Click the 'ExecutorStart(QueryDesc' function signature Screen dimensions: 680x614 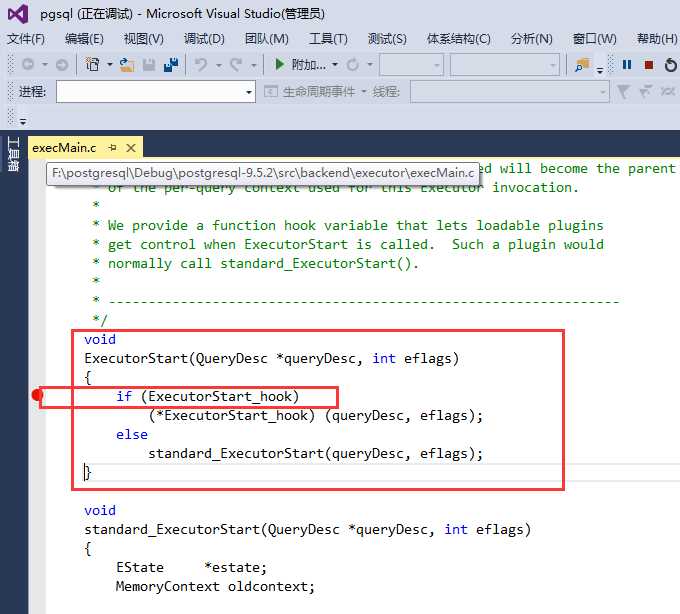tap(271, 359)
